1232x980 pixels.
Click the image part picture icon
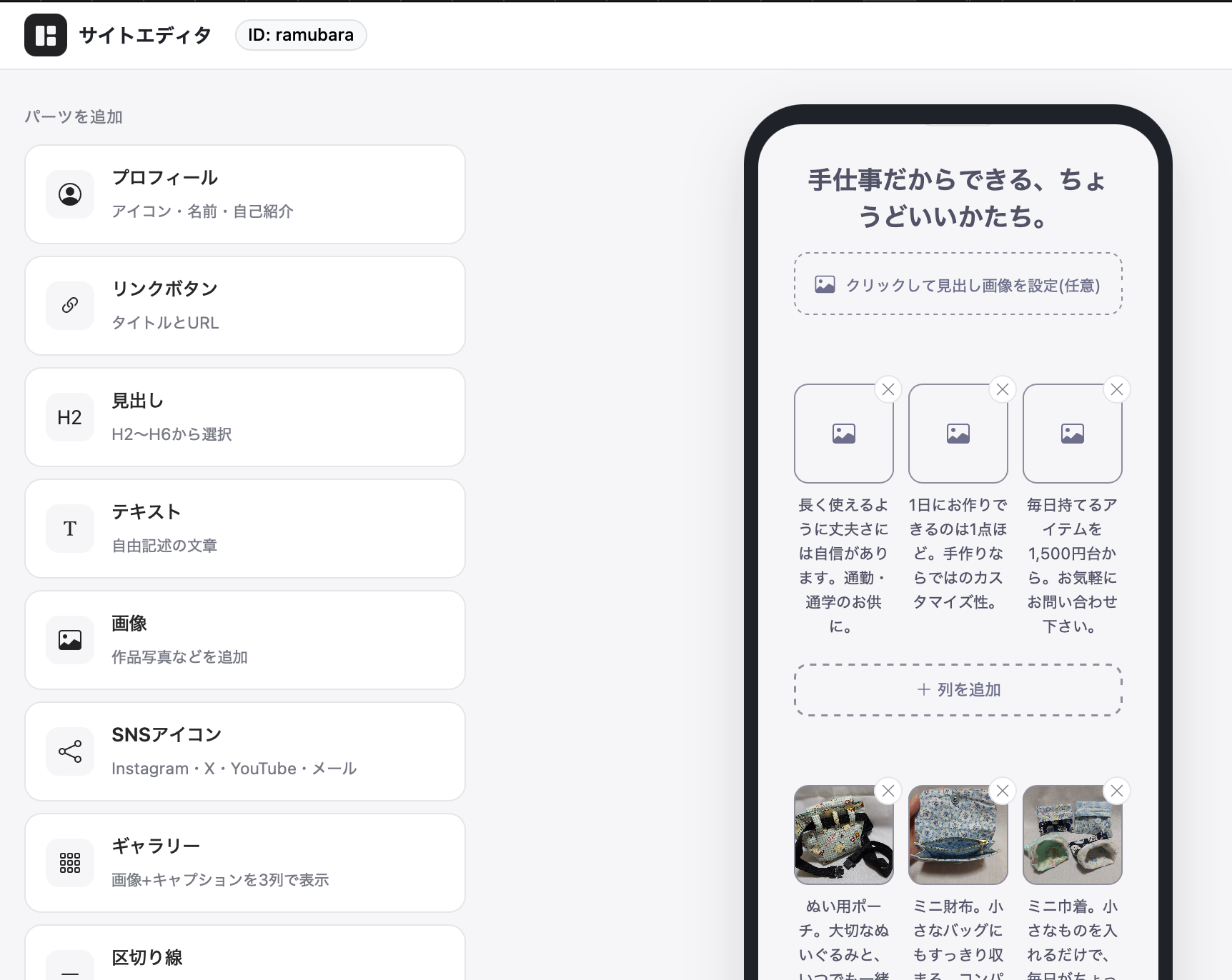(x=70, y=640)
